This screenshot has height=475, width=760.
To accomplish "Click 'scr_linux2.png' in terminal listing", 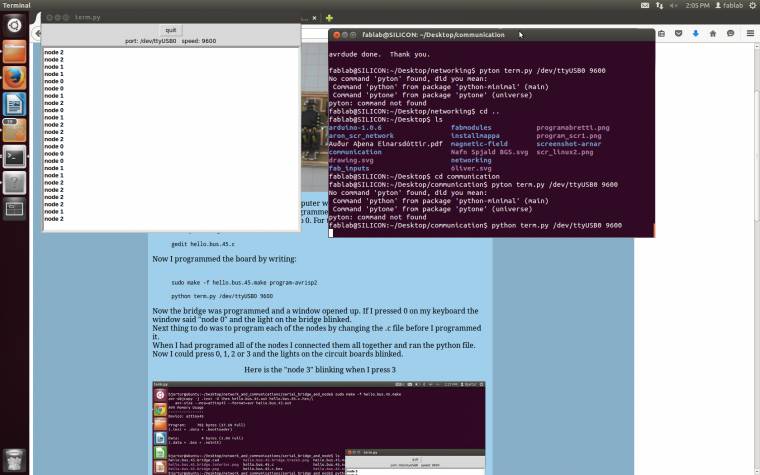I will tap(565, 152).
